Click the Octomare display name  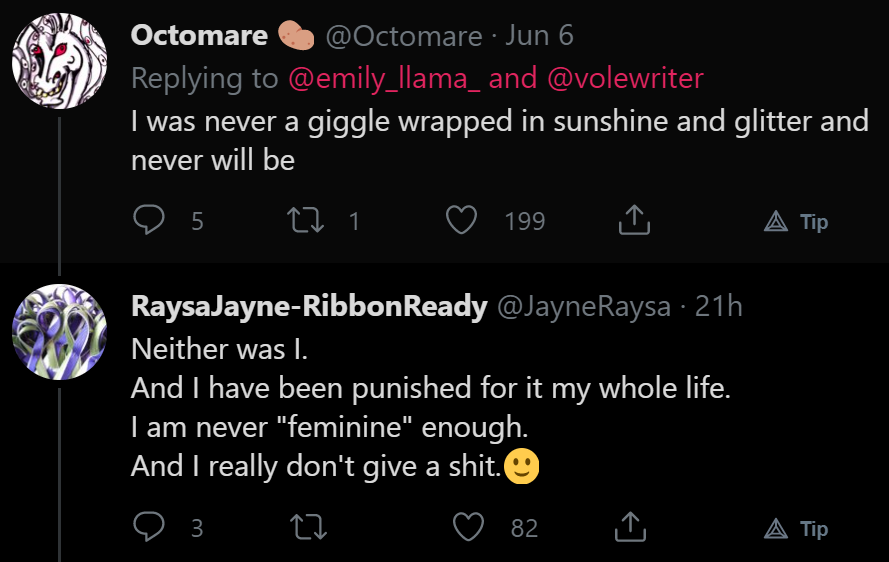click(x=199, y=35)
